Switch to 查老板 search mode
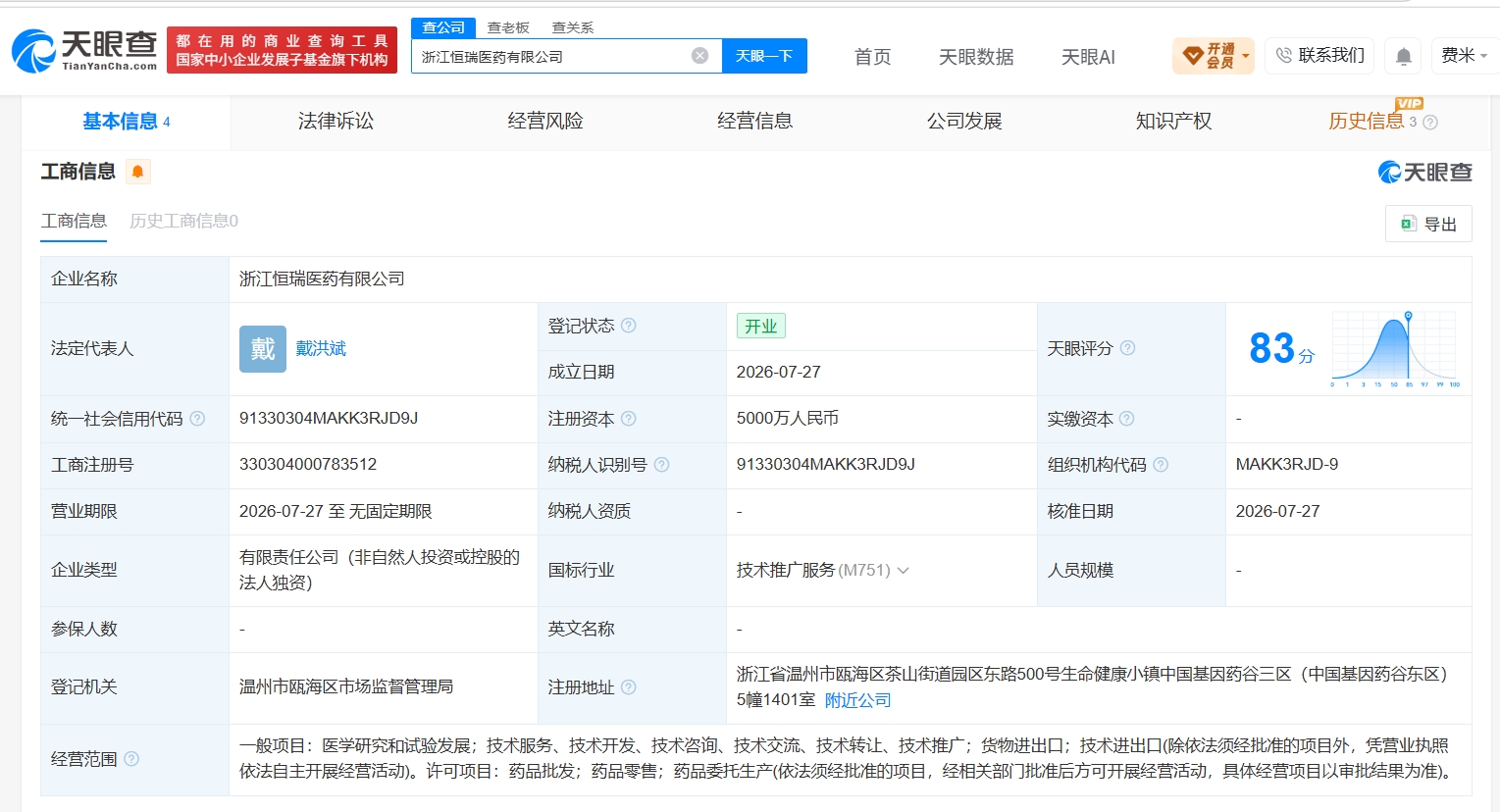 508,27
